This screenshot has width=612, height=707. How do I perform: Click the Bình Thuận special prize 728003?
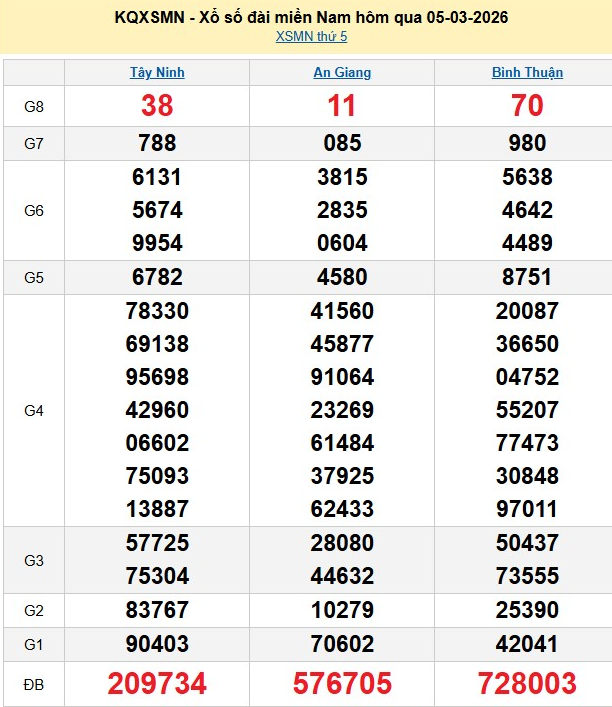pyautogui.click(x=527, y=683)
